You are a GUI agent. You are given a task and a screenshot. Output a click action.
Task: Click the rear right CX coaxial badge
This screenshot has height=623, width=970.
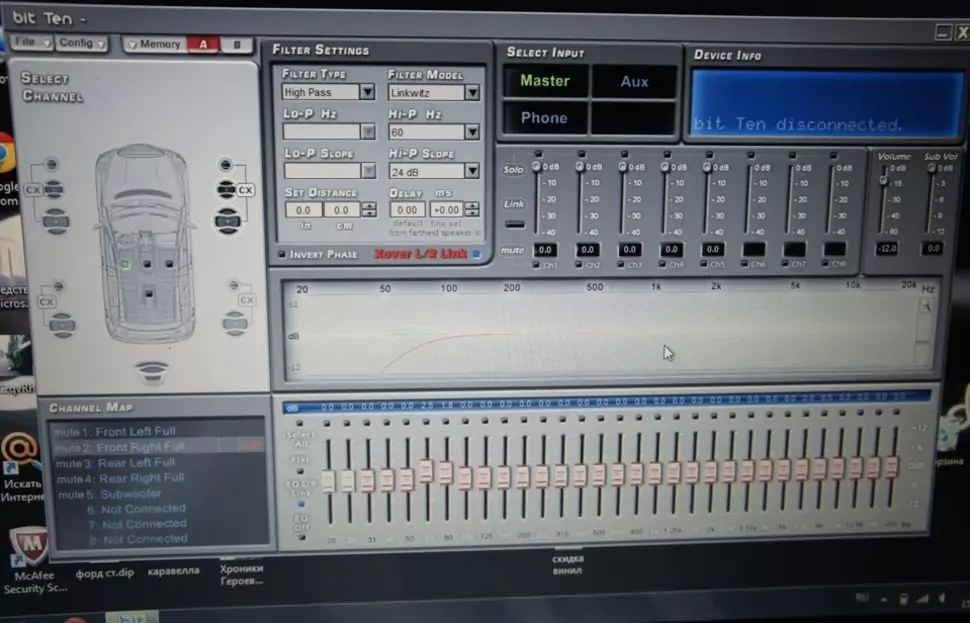247,300
